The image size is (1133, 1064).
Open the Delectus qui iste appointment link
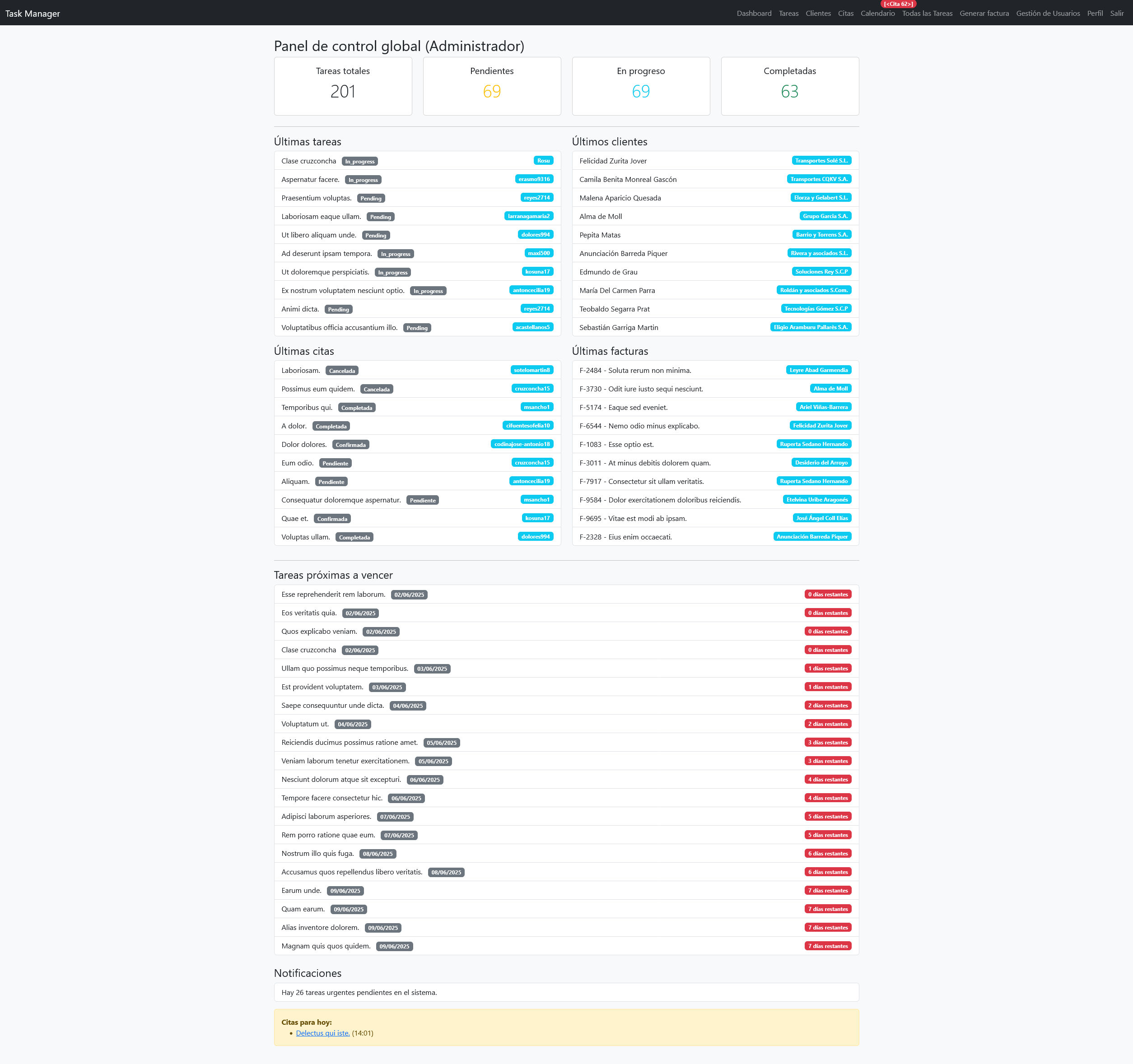(322, 1033)
